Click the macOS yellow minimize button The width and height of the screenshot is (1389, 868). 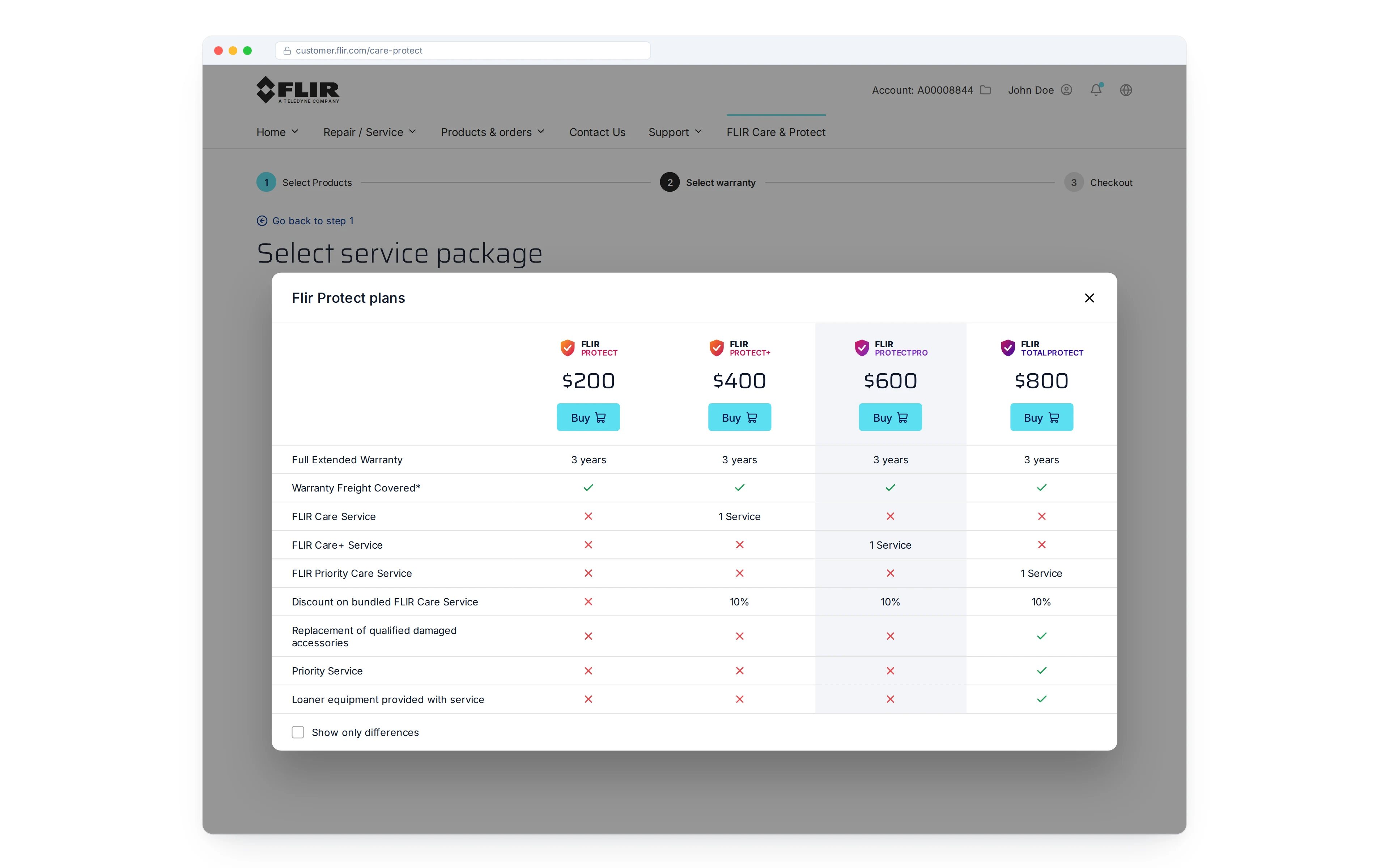coord(233,51)
